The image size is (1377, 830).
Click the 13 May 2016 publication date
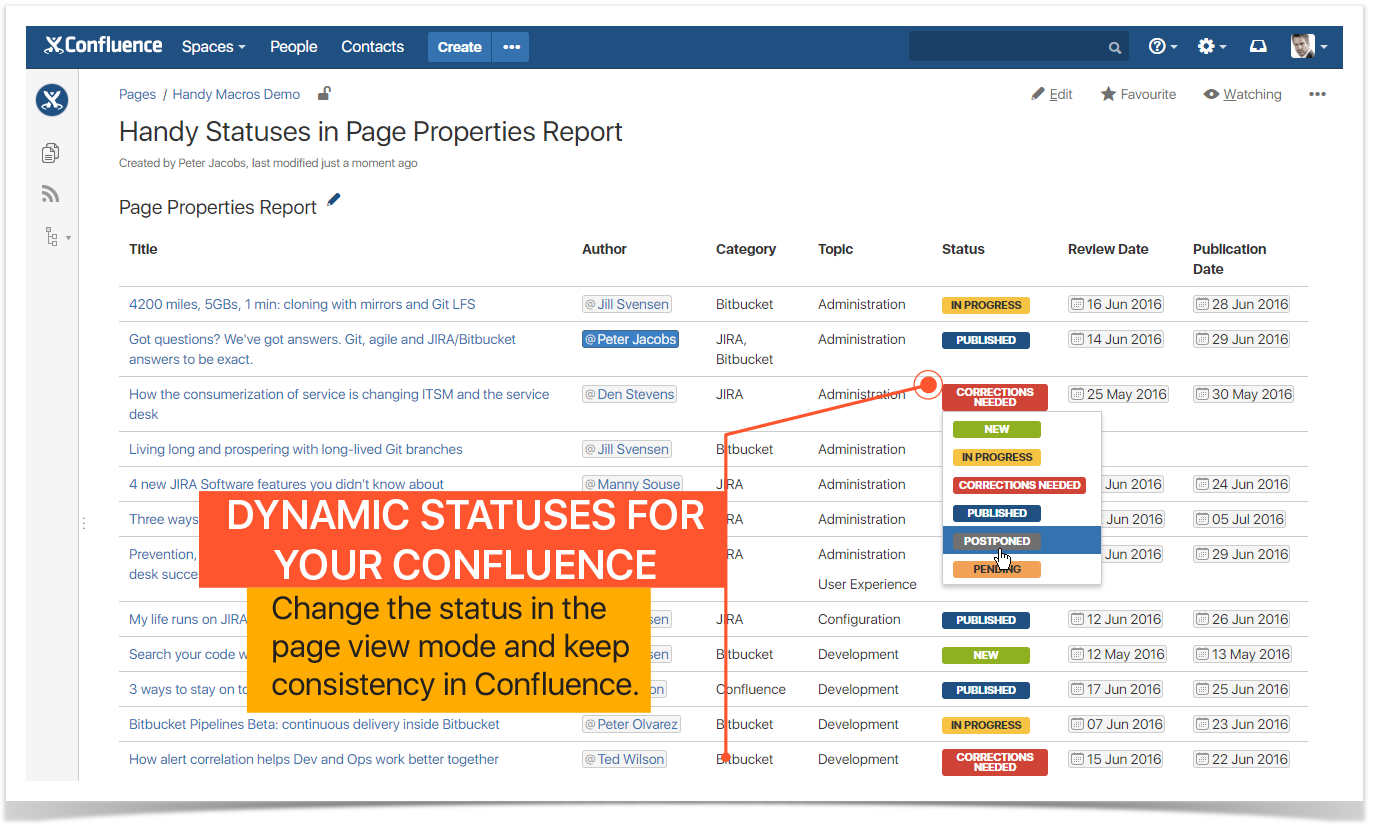[1242, 654]
